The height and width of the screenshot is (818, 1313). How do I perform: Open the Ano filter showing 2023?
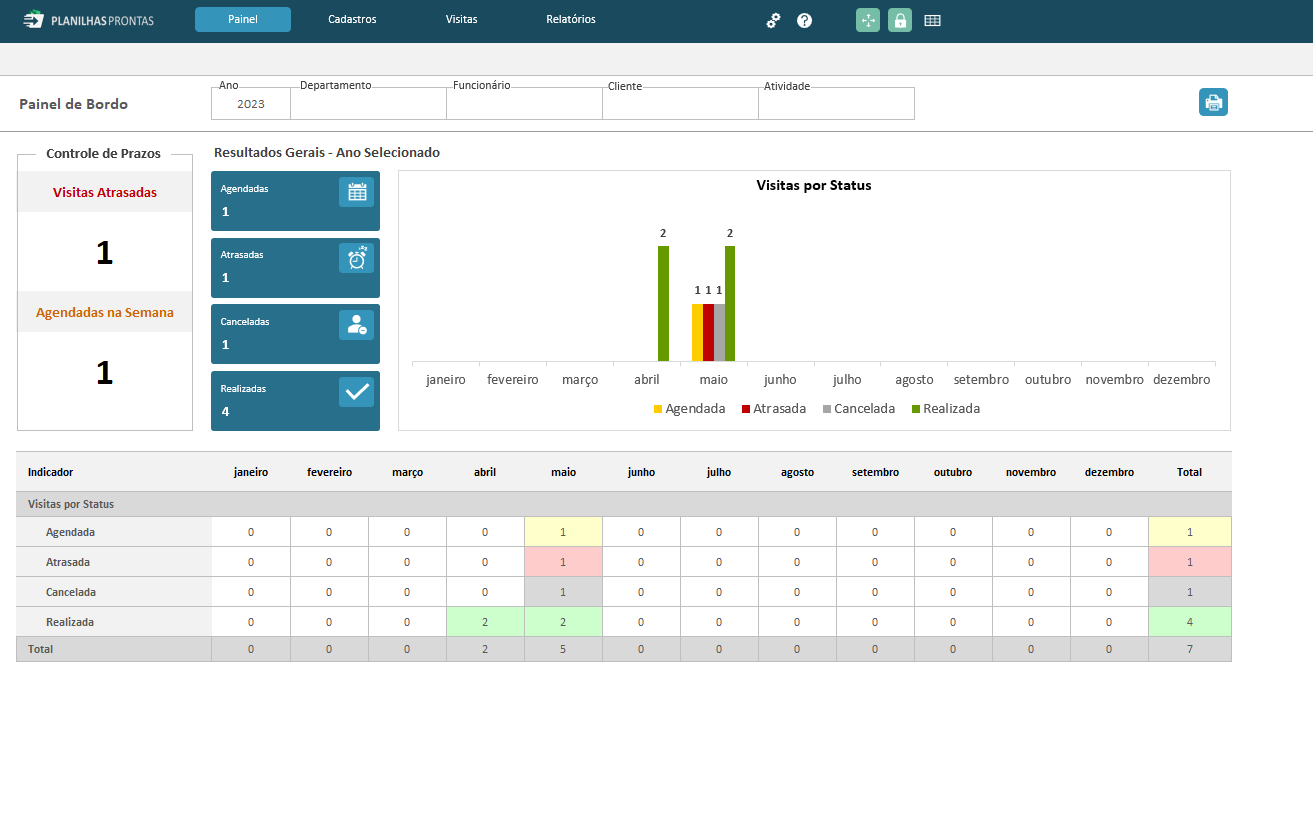[251, 104]
